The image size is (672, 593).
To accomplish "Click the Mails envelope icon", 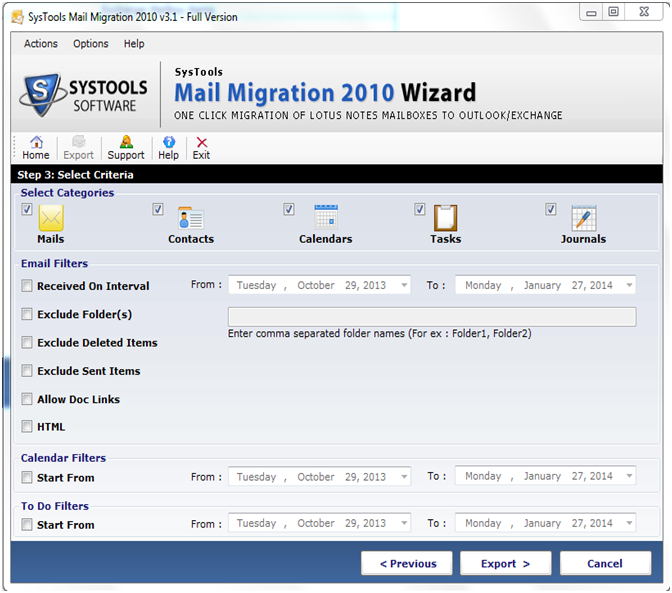I will click(x=51, y=218).
